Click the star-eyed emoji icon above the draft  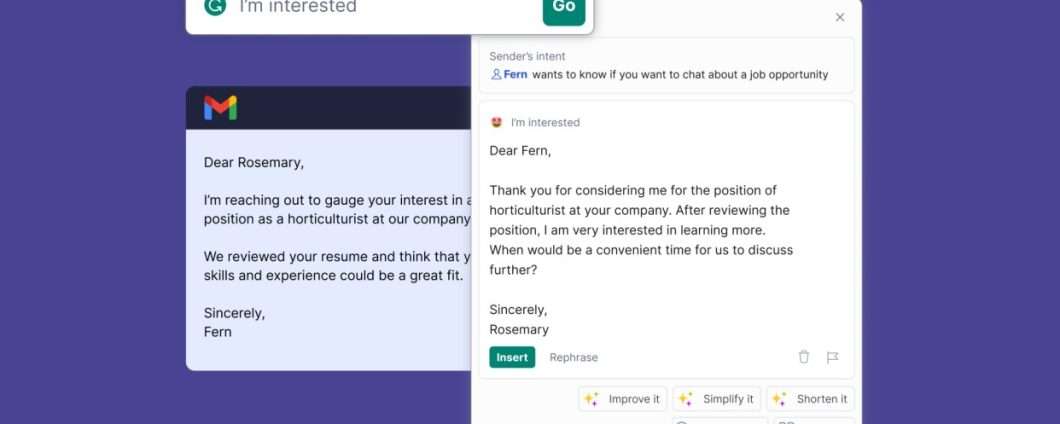click(497, 122)
